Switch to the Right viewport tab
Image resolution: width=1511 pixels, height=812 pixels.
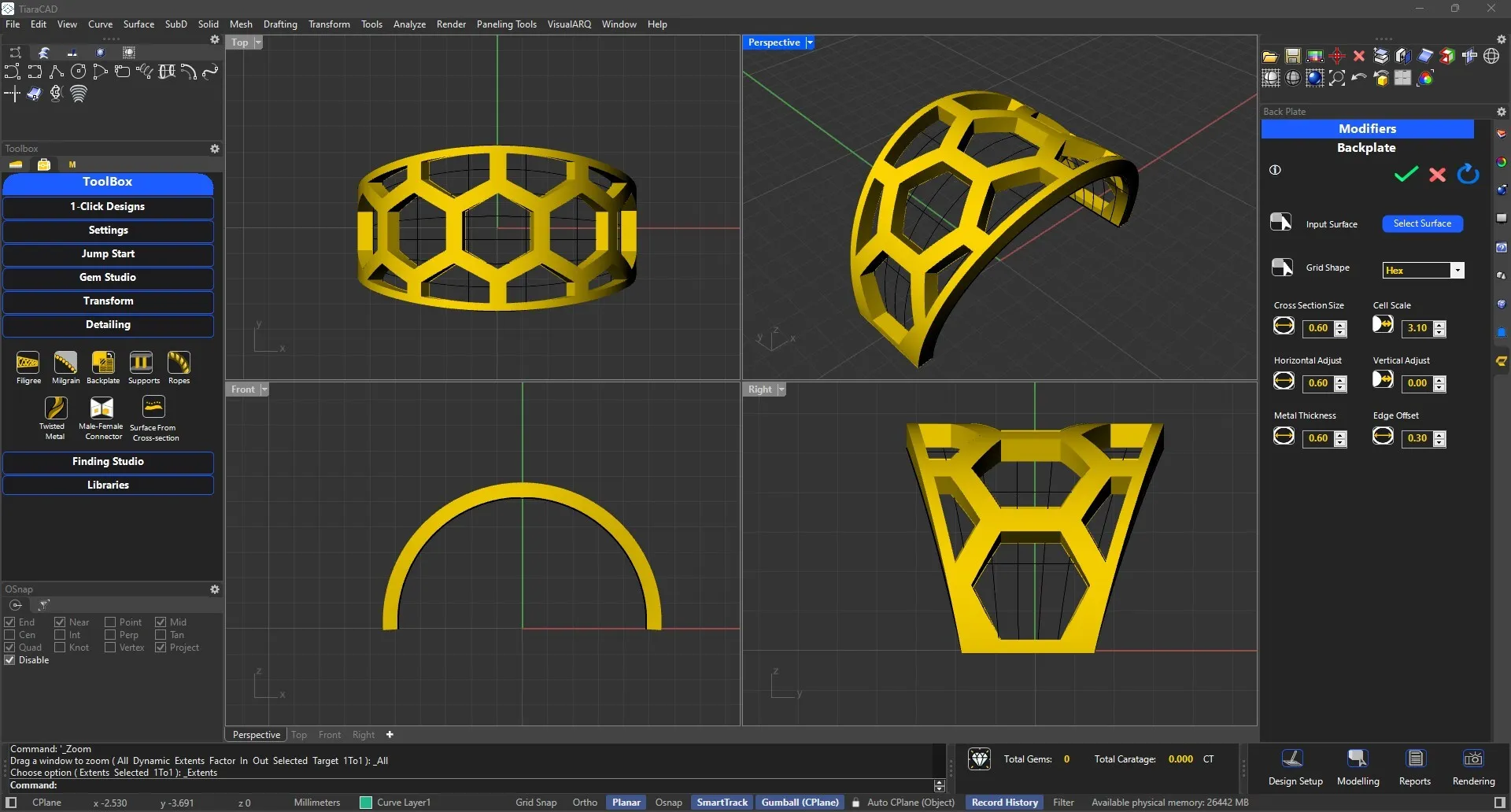tap(363, 734)
